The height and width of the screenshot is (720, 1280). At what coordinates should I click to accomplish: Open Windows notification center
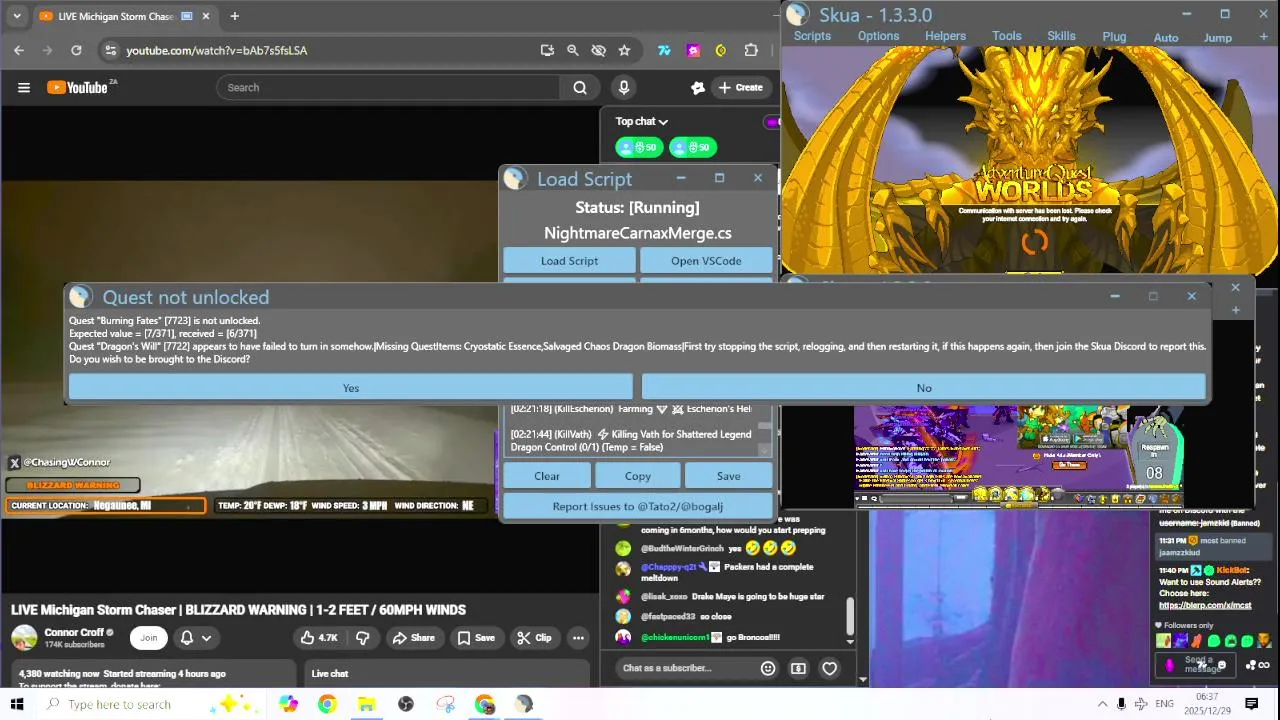click(x=1251, y=704)
